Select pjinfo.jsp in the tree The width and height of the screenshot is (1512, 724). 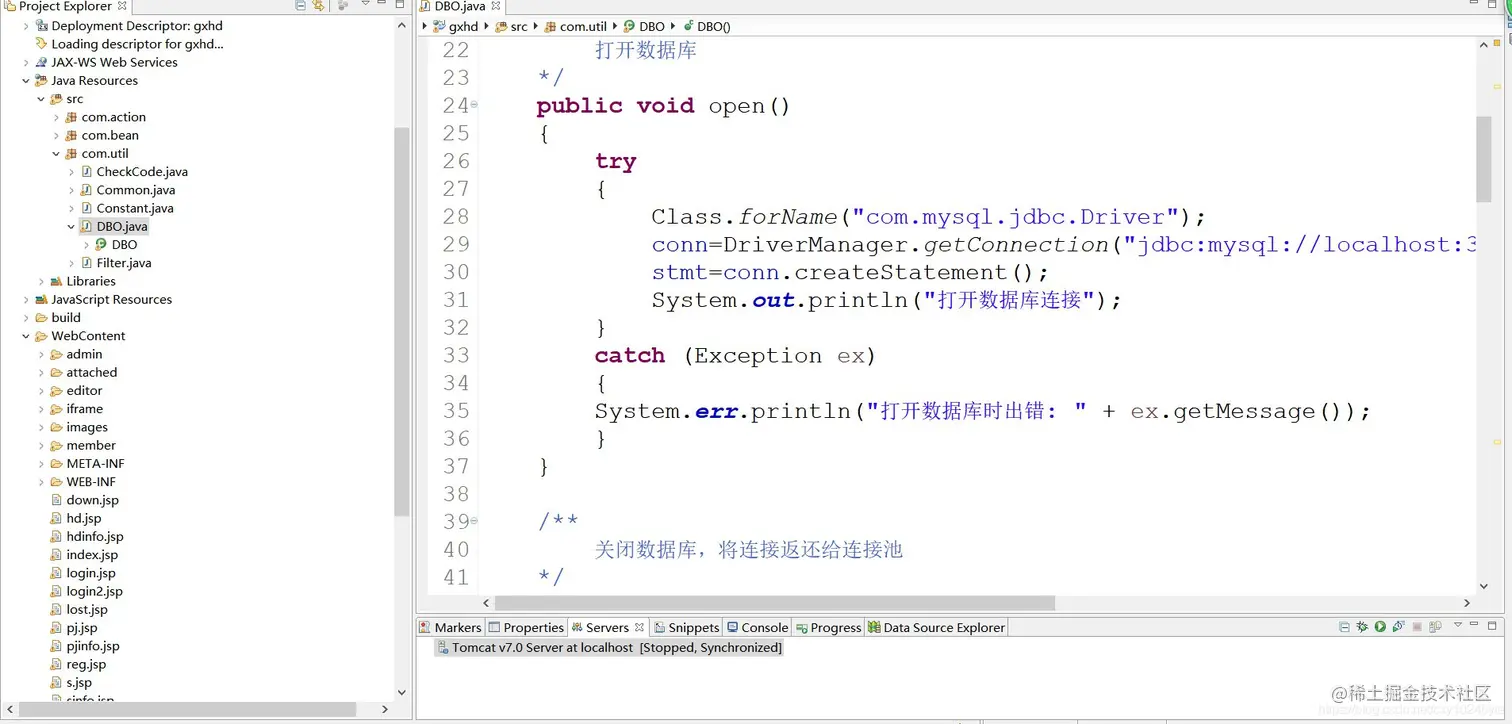[92, 646]
